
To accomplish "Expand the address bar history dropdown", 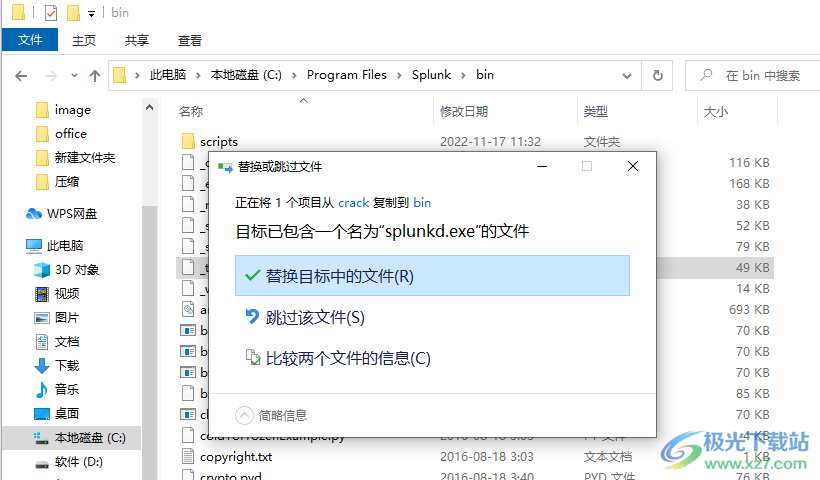I will coord(627,76).
